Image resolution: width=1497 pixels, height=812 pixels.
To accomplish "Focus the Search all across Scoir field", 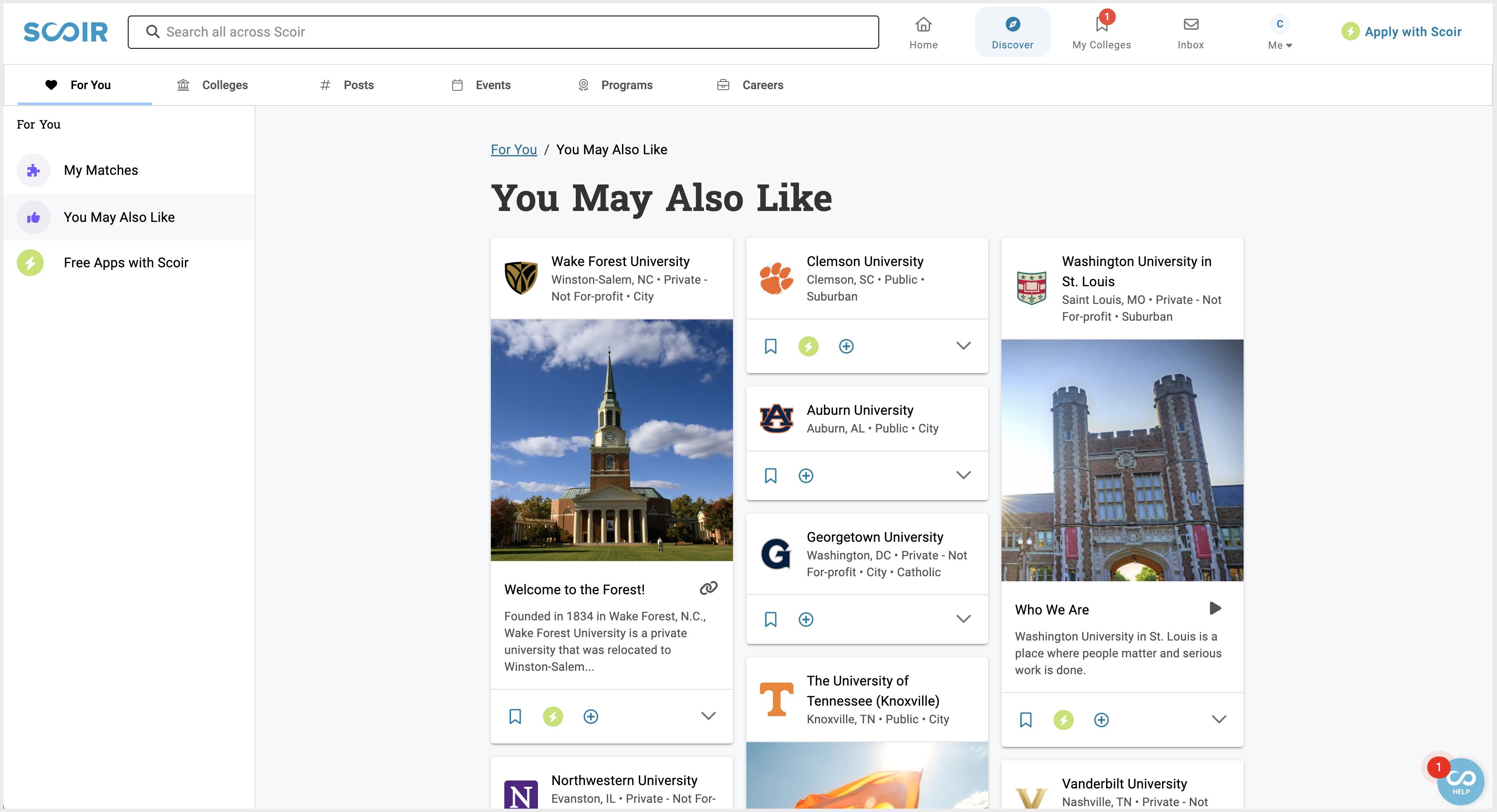I will (503, 32).
